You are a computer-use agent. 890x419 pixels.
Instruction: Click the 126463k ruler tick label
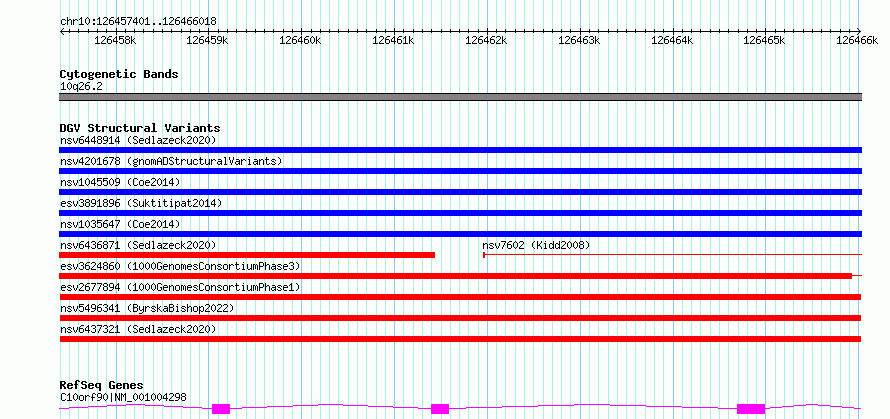click(580, 40)
